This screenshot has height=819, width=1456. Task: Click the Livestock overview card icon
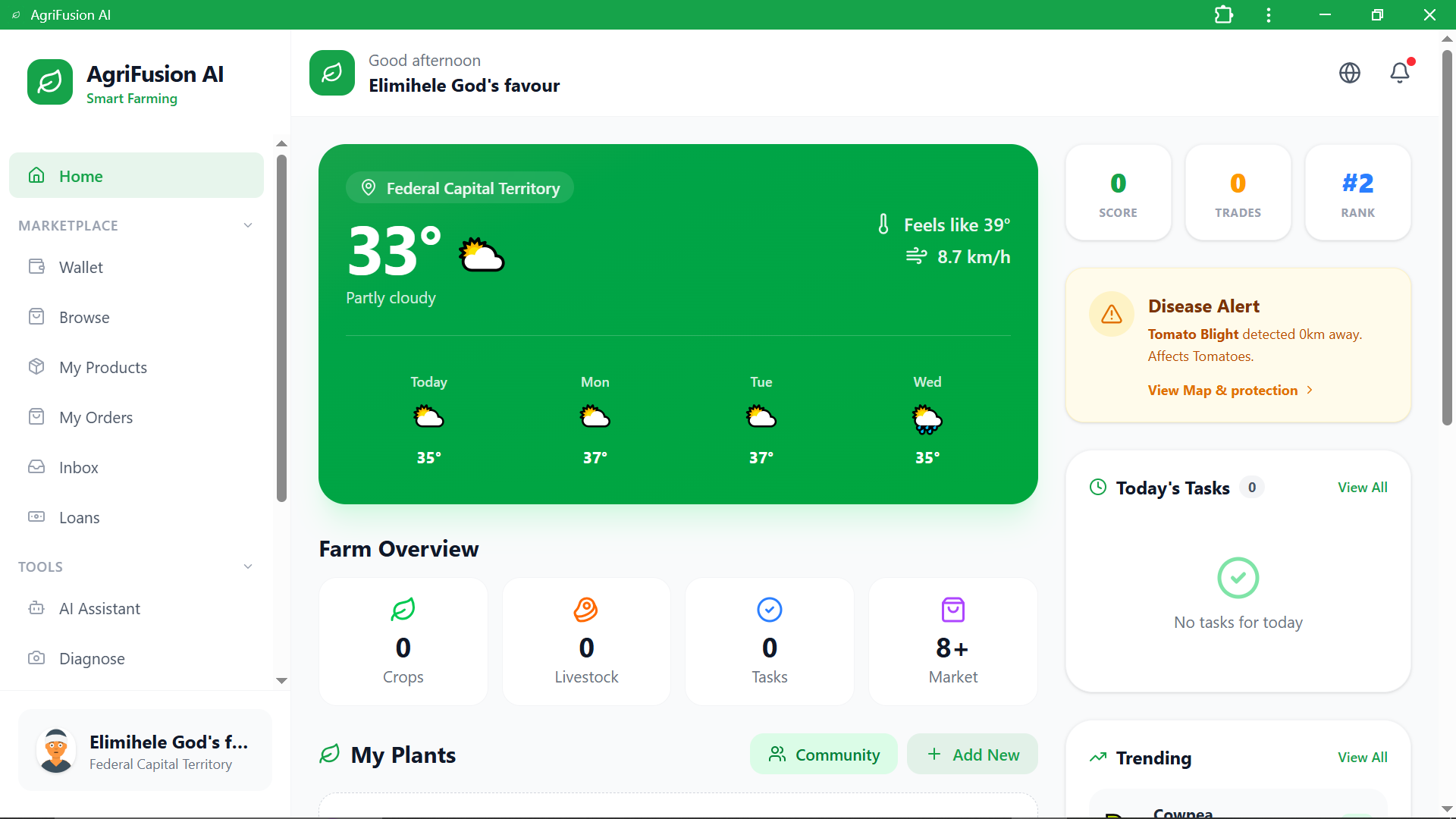pos(585,610)
